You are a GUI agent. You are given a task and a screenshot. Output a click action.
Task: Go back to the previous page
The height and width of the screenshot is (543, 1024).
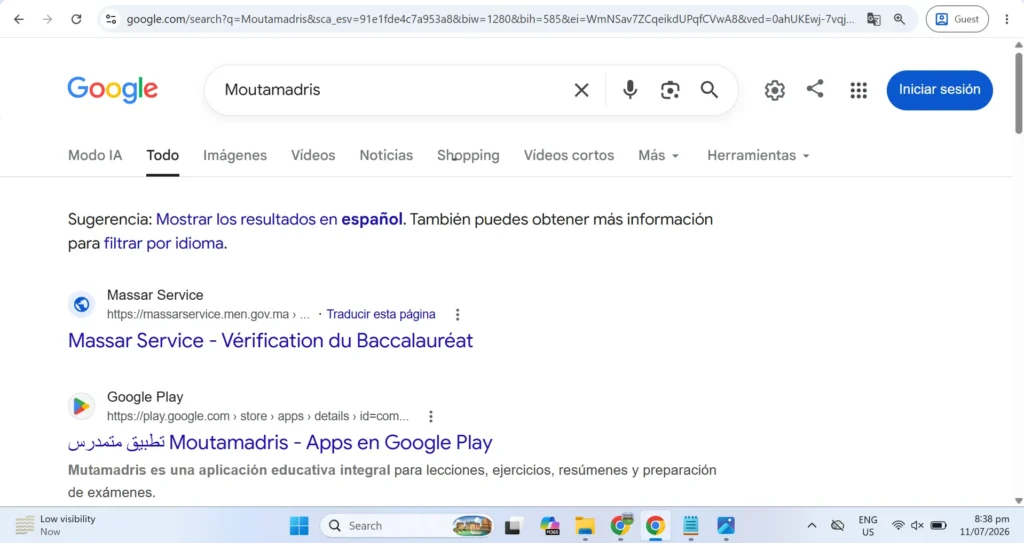[19, 19]
